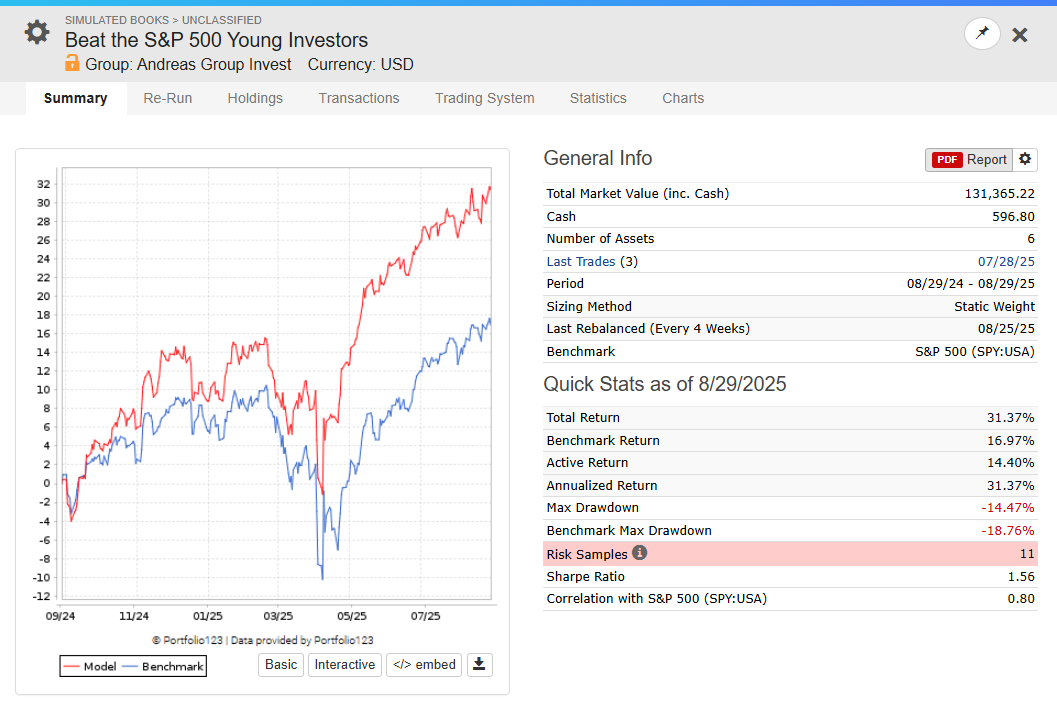The width and height of the screenshot is (1057, 708).
Task: Select the Active Return 14.40% value
Action: 1010,463
